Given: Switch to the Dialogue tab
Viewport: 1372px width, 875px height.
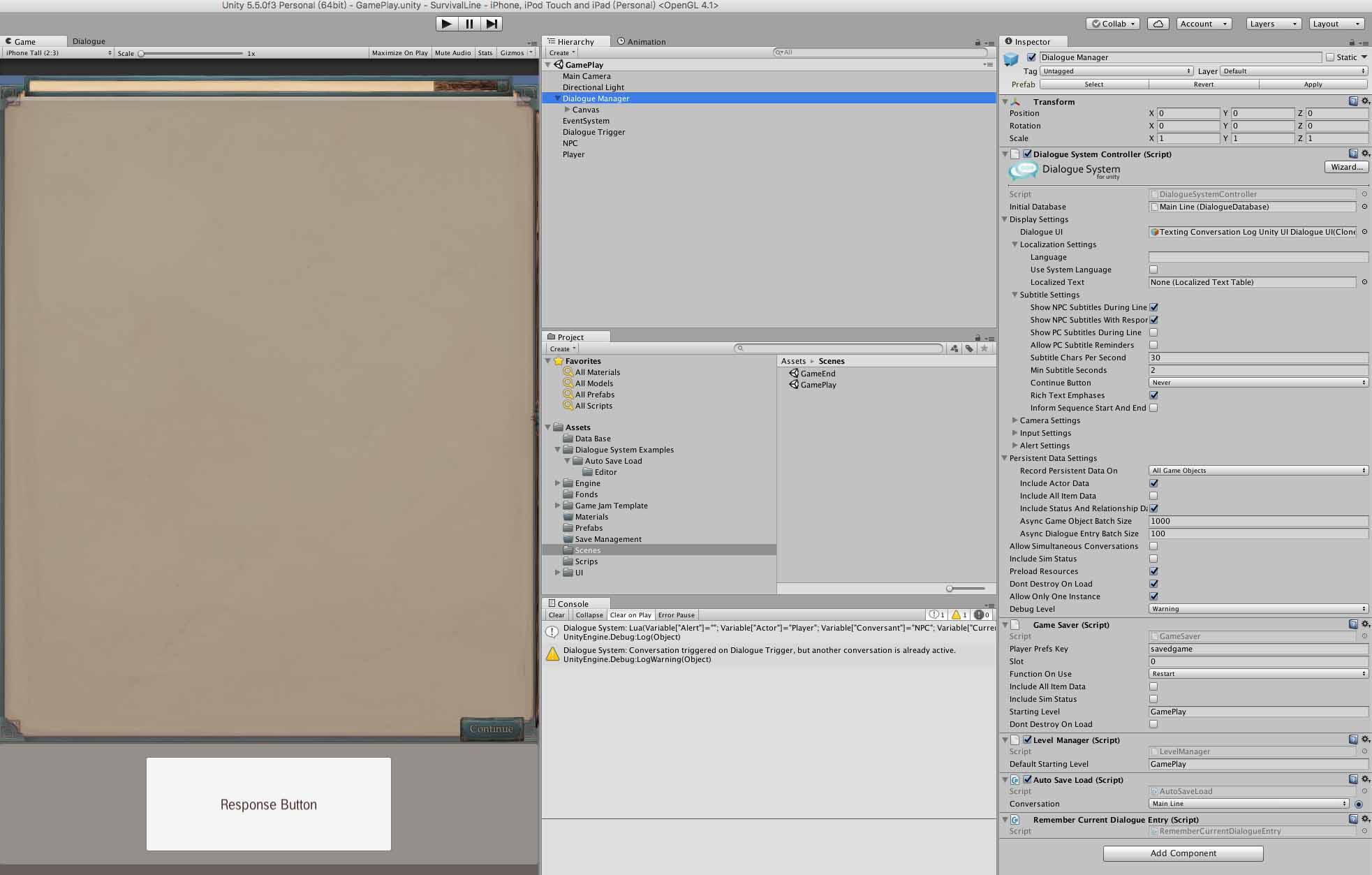Looking at the screenshot, I should click(x=89, y=41).
